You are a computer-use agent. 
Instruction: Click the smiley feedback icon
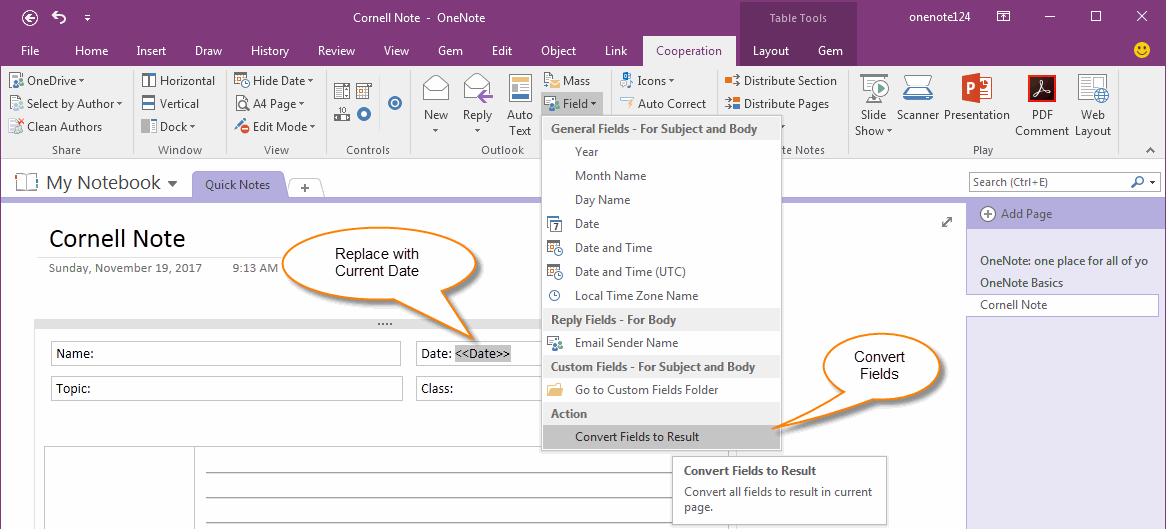[x=1141, y=51]
